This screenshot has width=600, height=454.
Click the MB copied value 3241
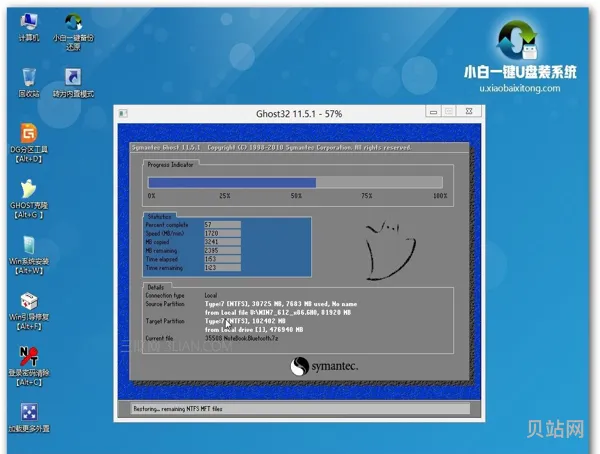click(222, 242)
